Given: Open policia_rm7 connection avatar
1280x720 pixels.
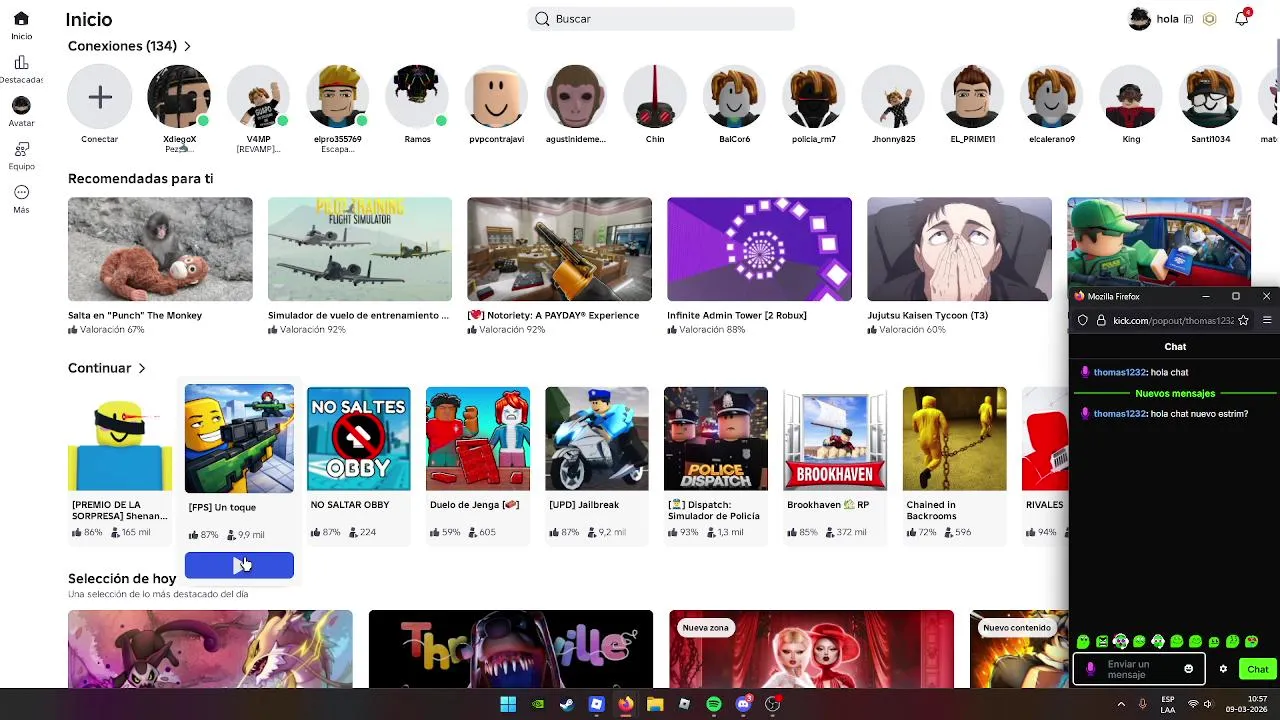Looking at the screenshot, I should coord(814,97).
